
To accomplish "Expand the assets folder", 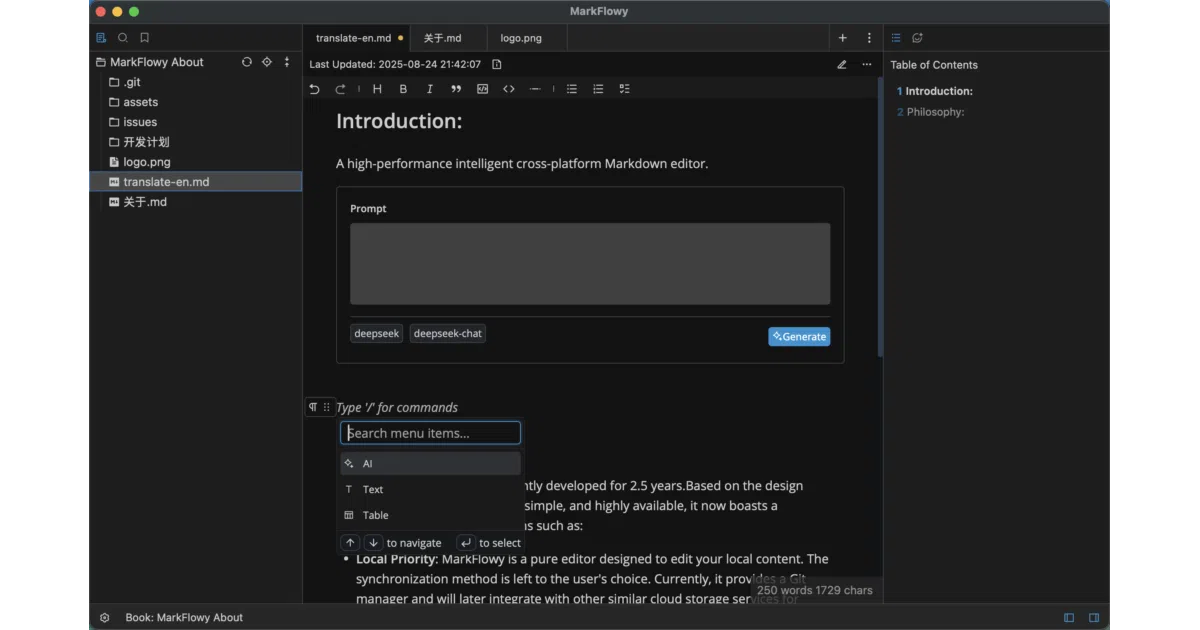I will pyautogui.click(x=196, y=102).
